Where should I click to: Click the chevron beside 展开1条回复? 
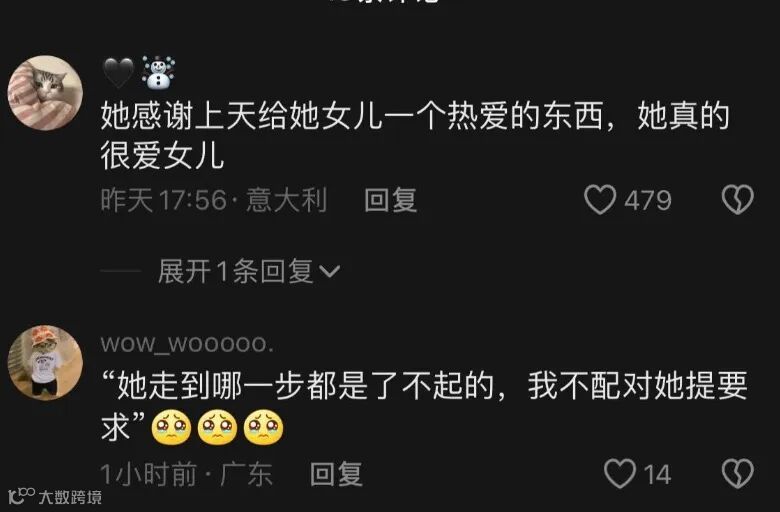pos(329,272)
